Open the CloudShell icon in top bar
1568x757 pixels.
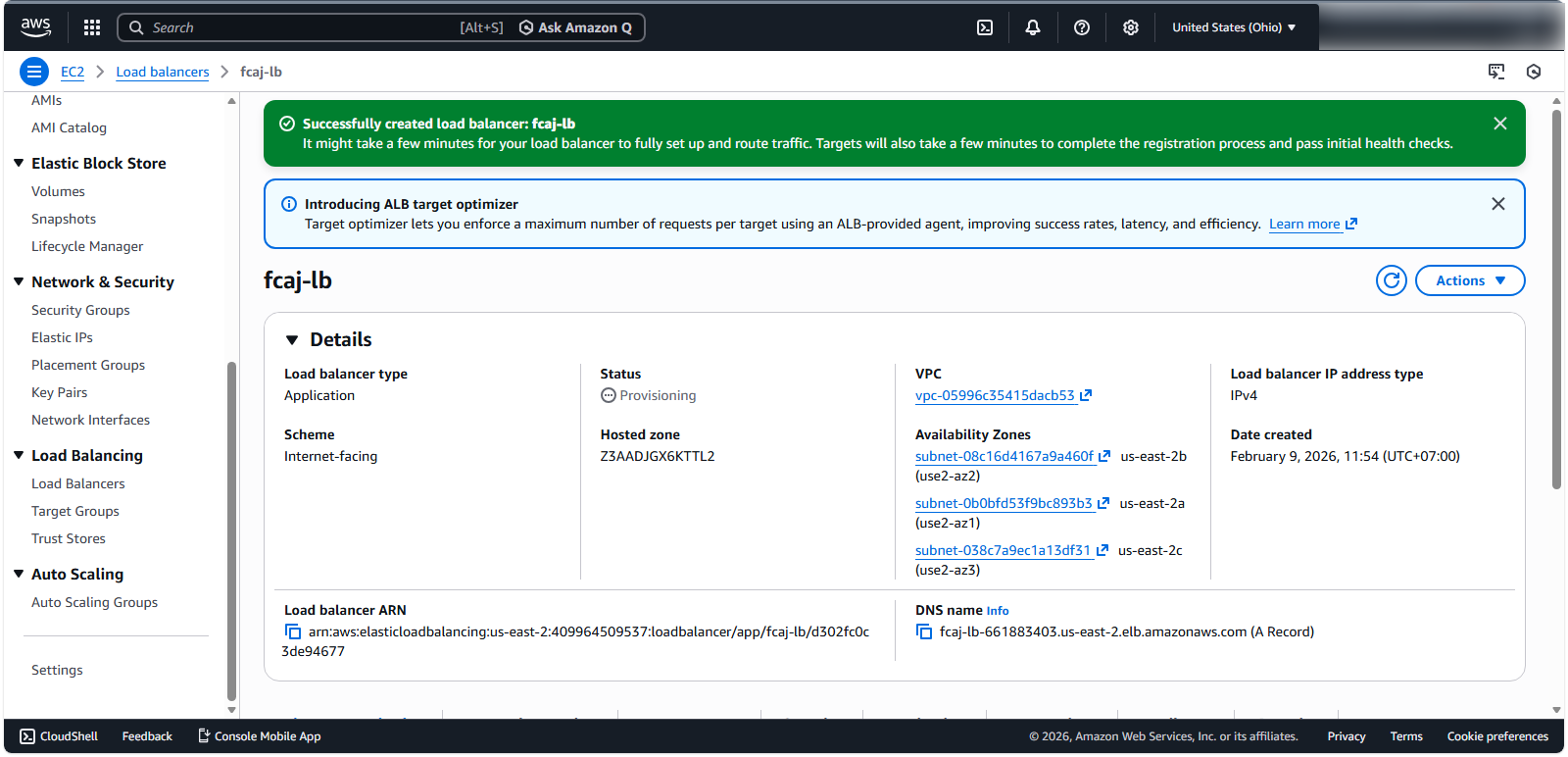(x=985, y=27)
